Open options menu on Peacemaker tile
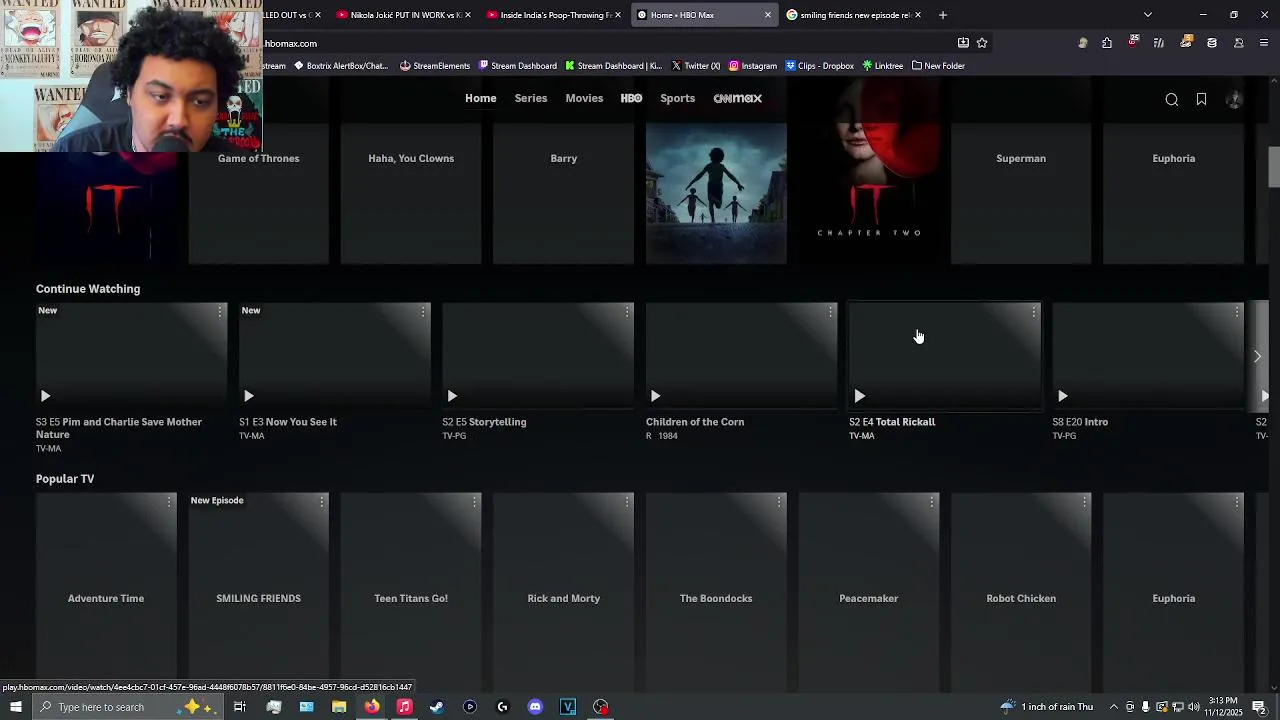 (x=931, y=502)
